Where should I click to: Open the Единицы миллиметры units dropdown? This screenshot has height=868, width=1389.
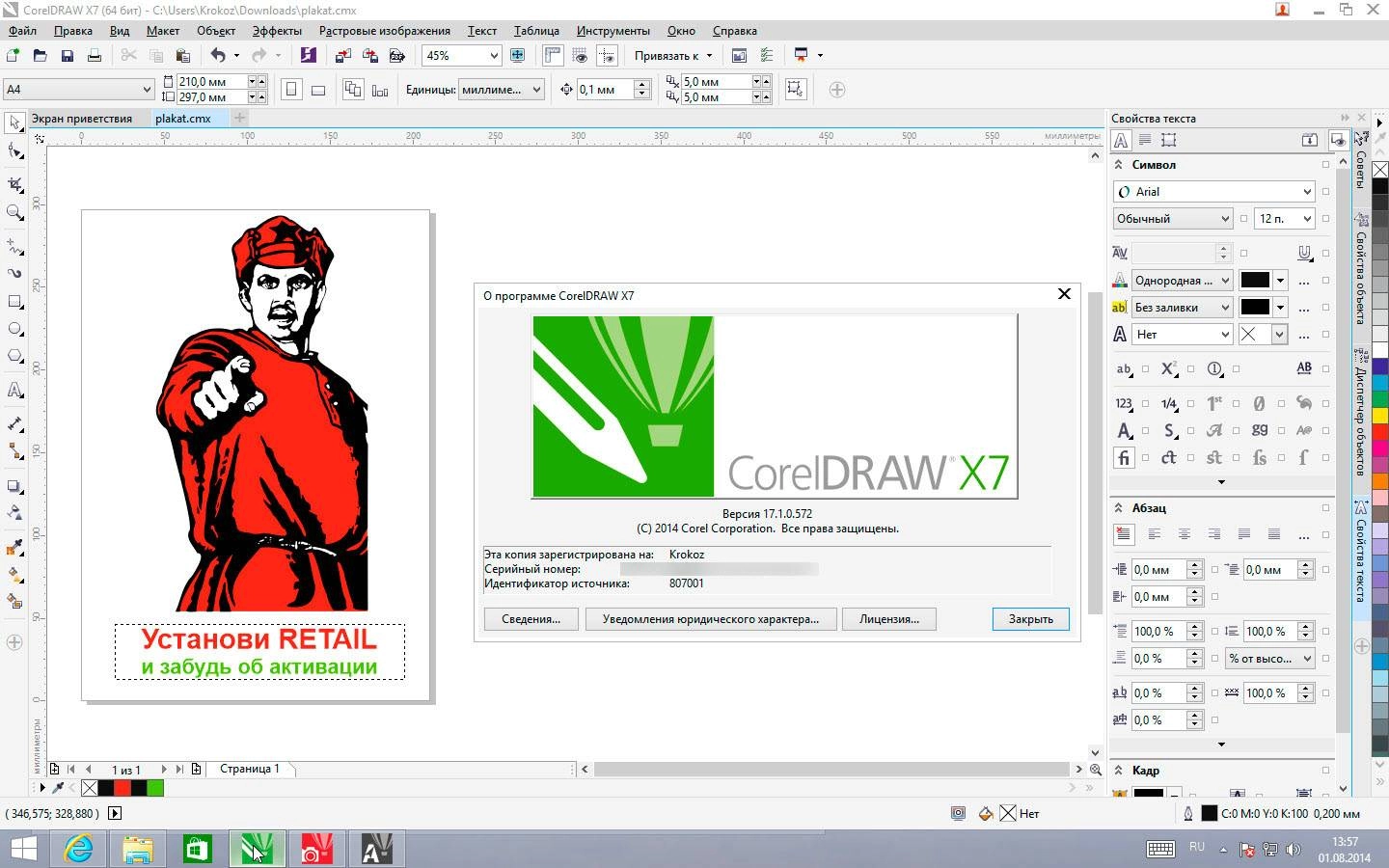(x=537, y=90)
